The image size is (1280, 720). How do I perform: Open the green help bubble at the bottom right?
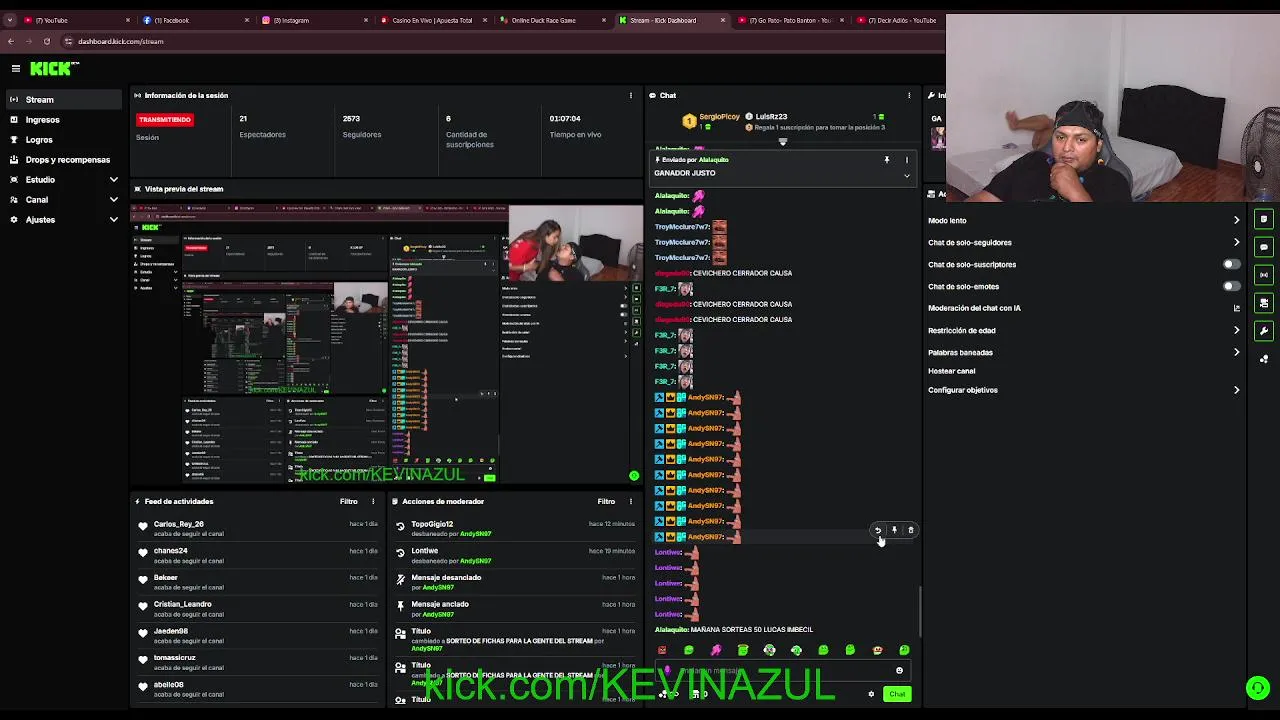(x=1258, y=687)
